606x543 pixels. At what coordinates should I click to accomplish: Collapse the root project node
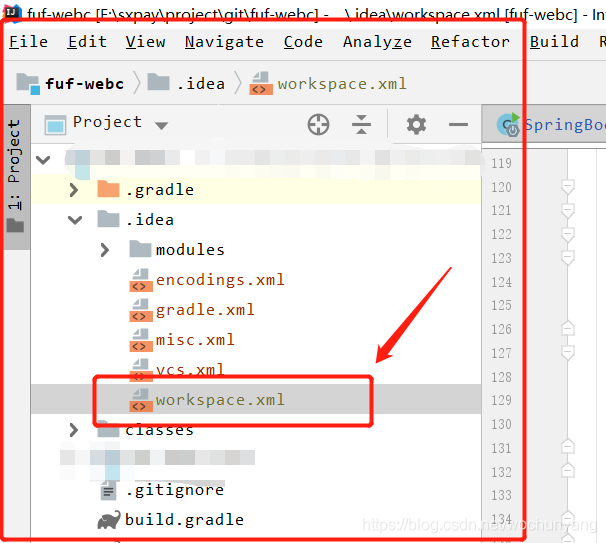pos(43,159)
